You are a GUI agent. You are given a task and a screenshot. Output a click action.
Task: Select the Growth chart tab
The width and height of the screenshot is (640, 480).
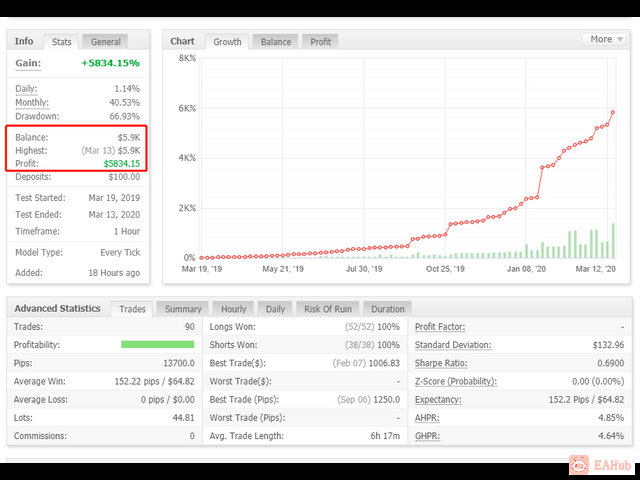(x=227, y=42)
